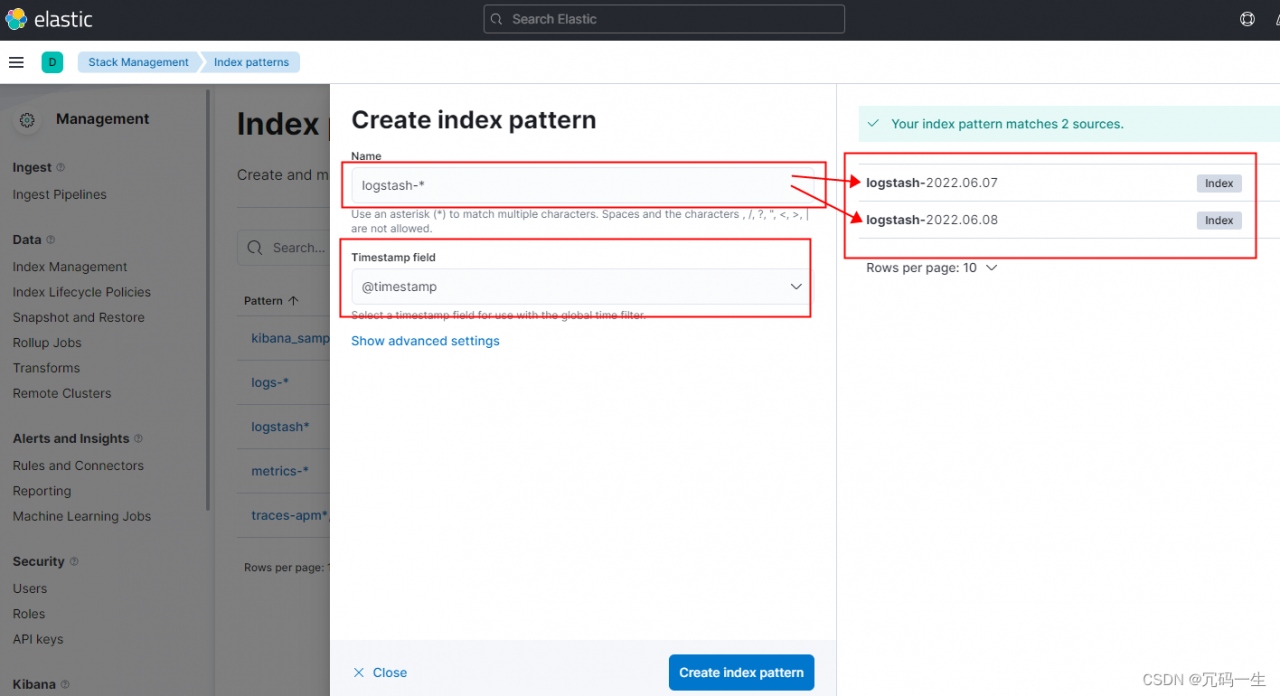
Task: Click the info icon beside Security
Action: (x=74, y=562)
